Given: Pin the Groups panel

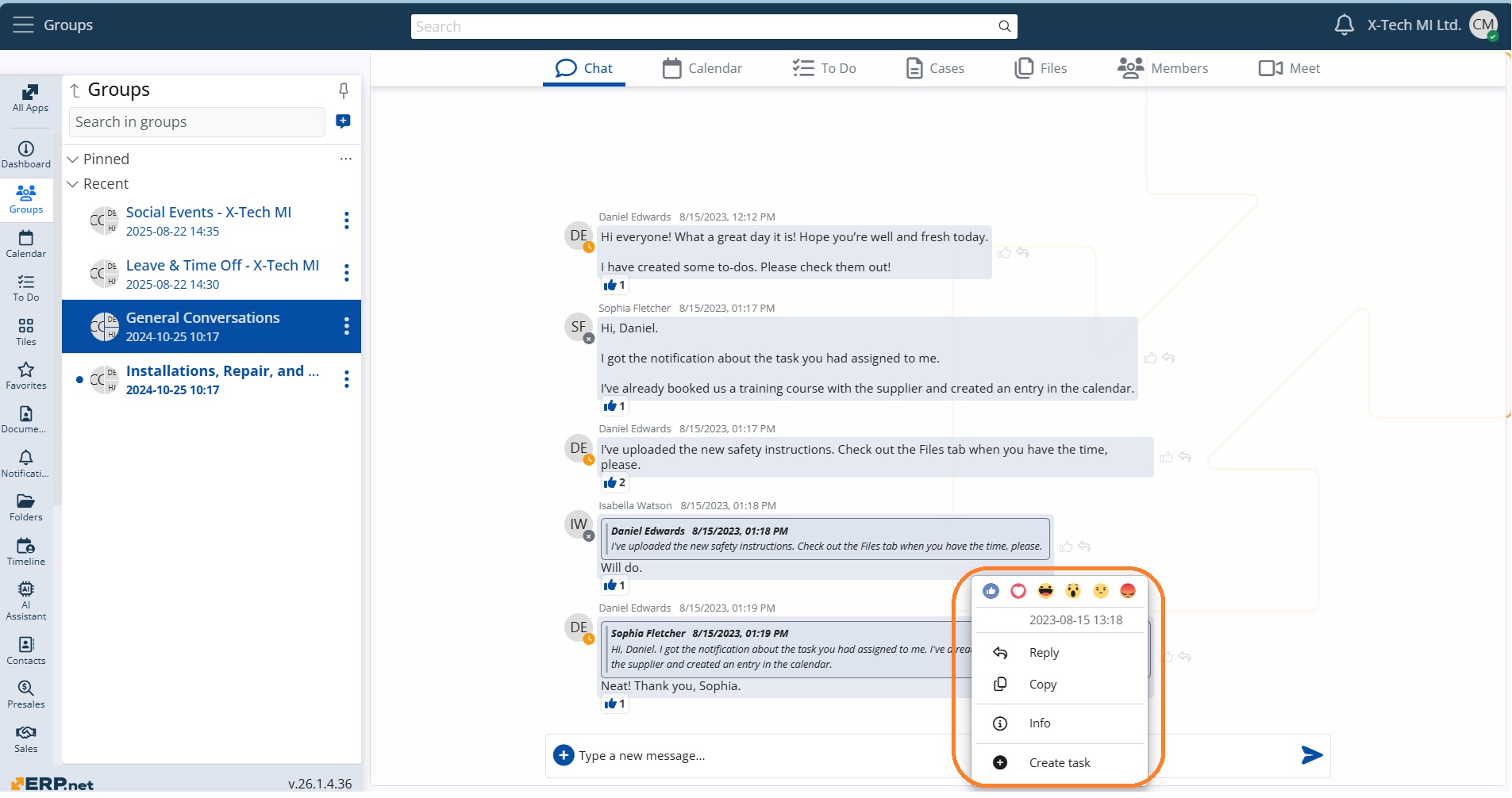Looking at the screenshot, I should 344,90.
